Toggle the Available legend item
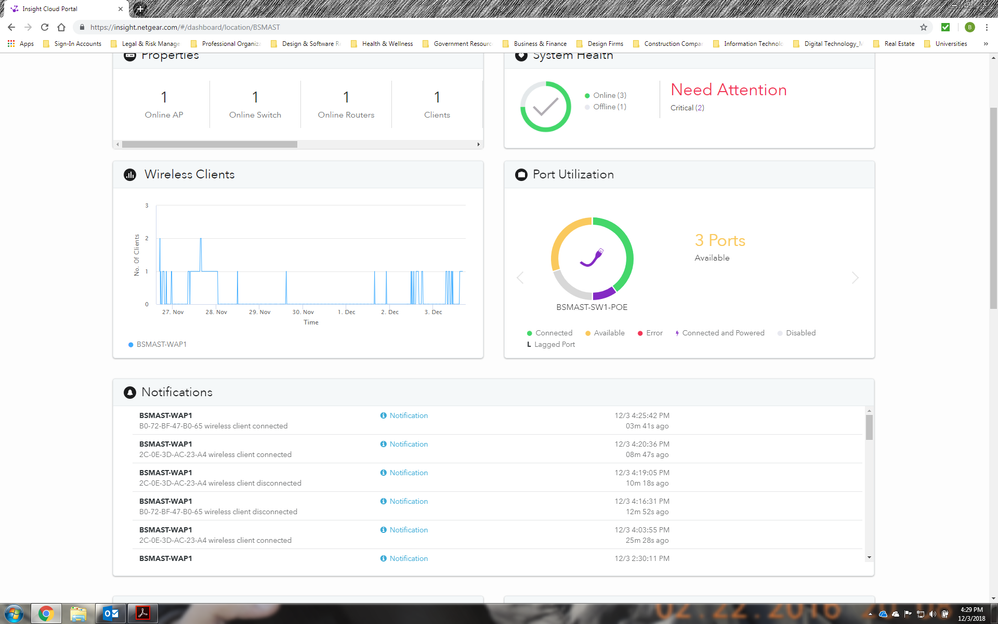This screenshot has width=998, height=624. point(605,333)
